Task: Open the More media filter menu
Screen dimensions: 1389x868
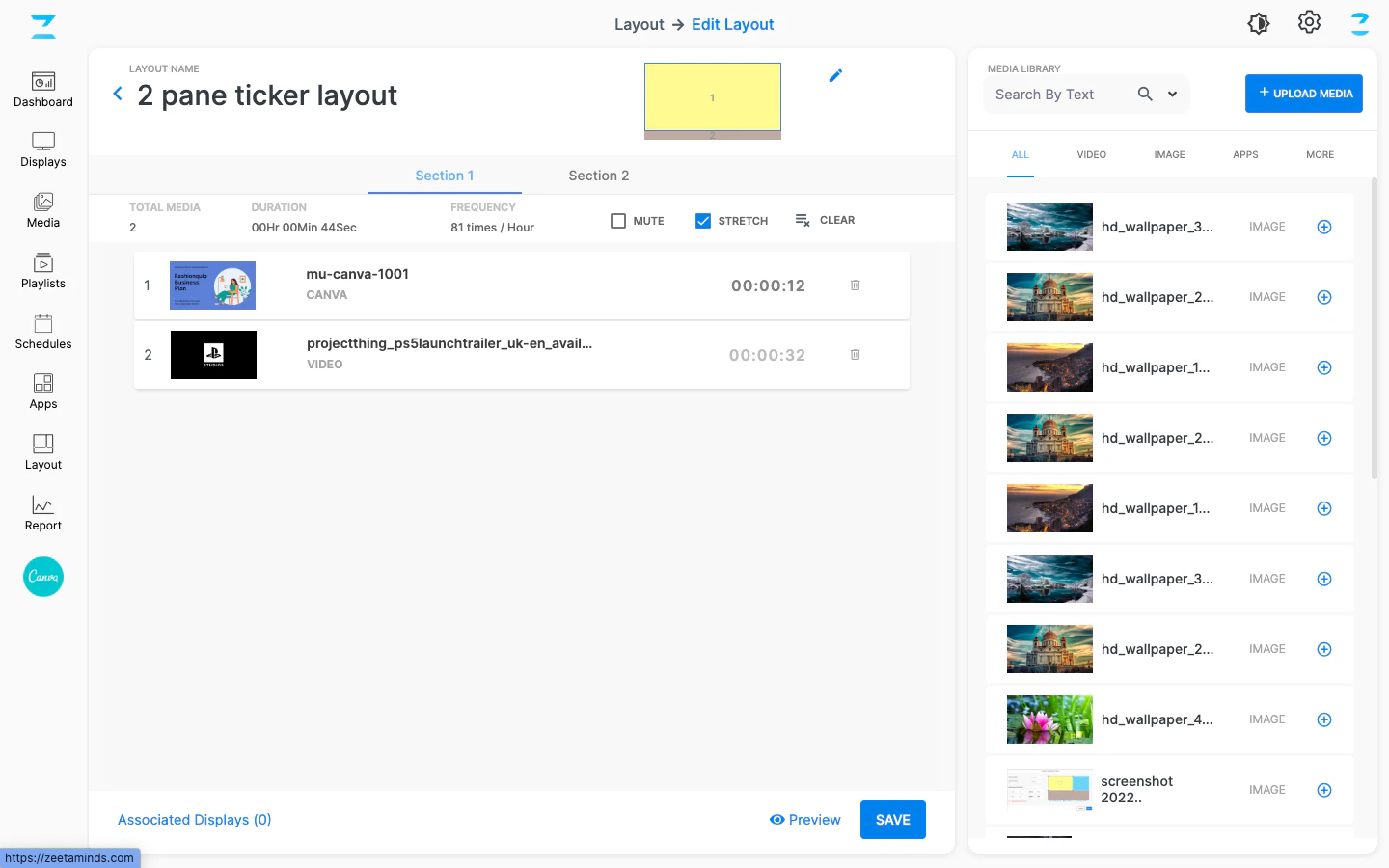Action: click(x=1320, y=155)
